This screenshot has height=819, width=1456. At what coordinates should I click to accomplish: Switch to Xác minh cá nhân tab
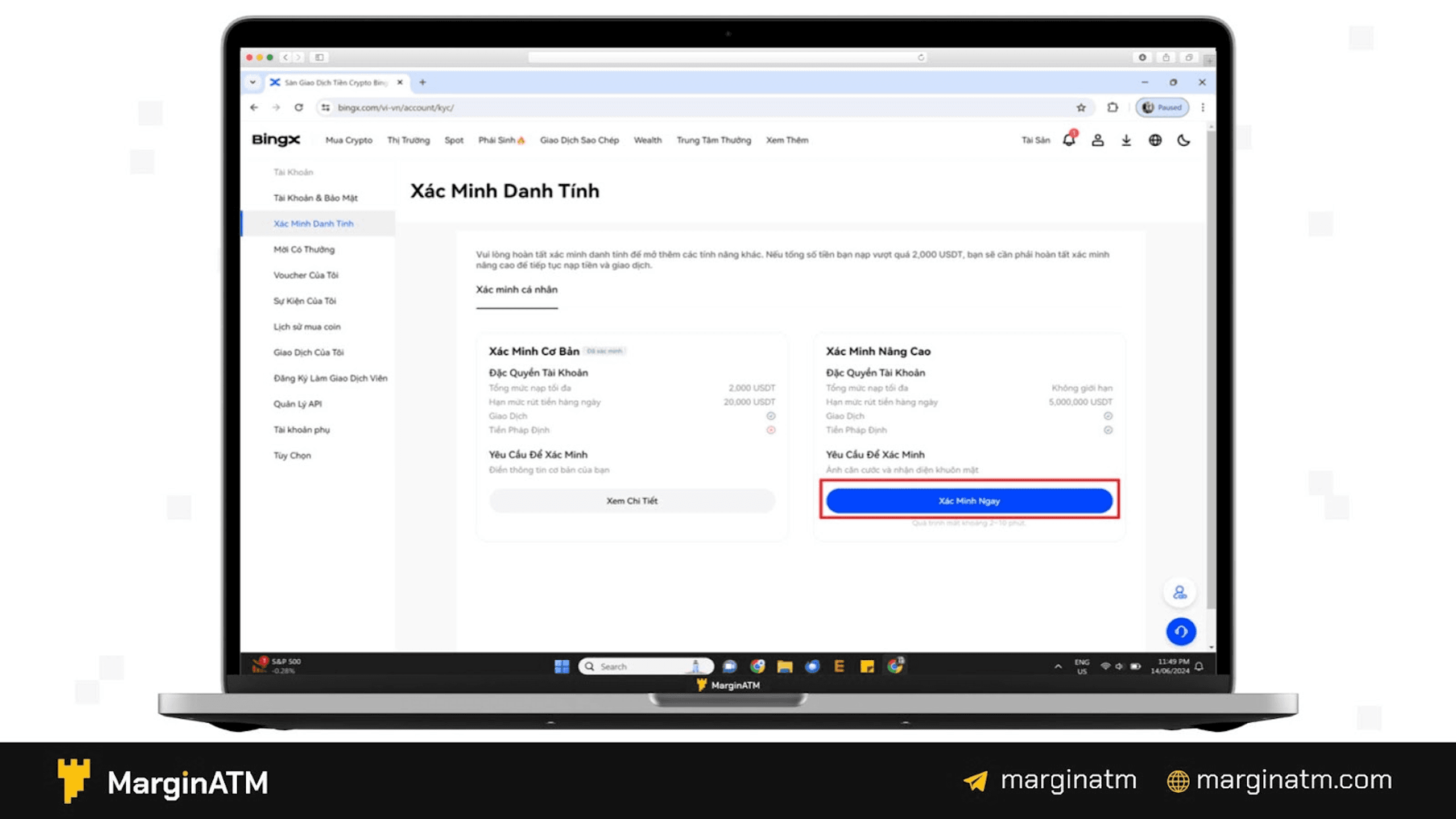[x=516, y=289]
